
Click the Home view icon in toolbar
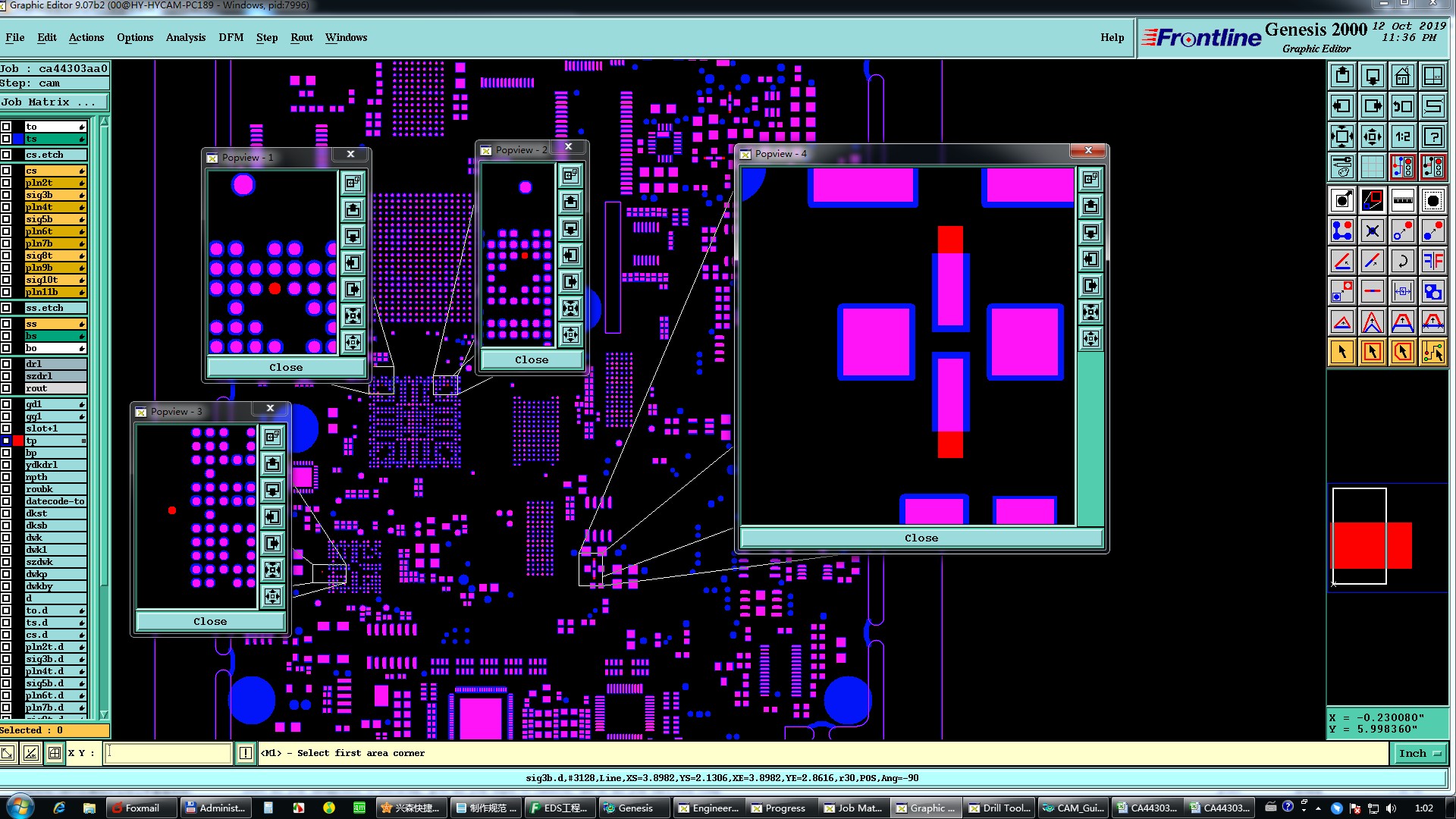(1402, 76)
